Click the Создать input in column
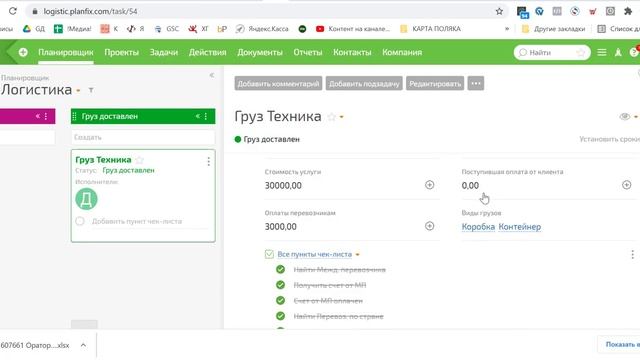The height and width of the screenshot is (360, 640). click(143, 137)
